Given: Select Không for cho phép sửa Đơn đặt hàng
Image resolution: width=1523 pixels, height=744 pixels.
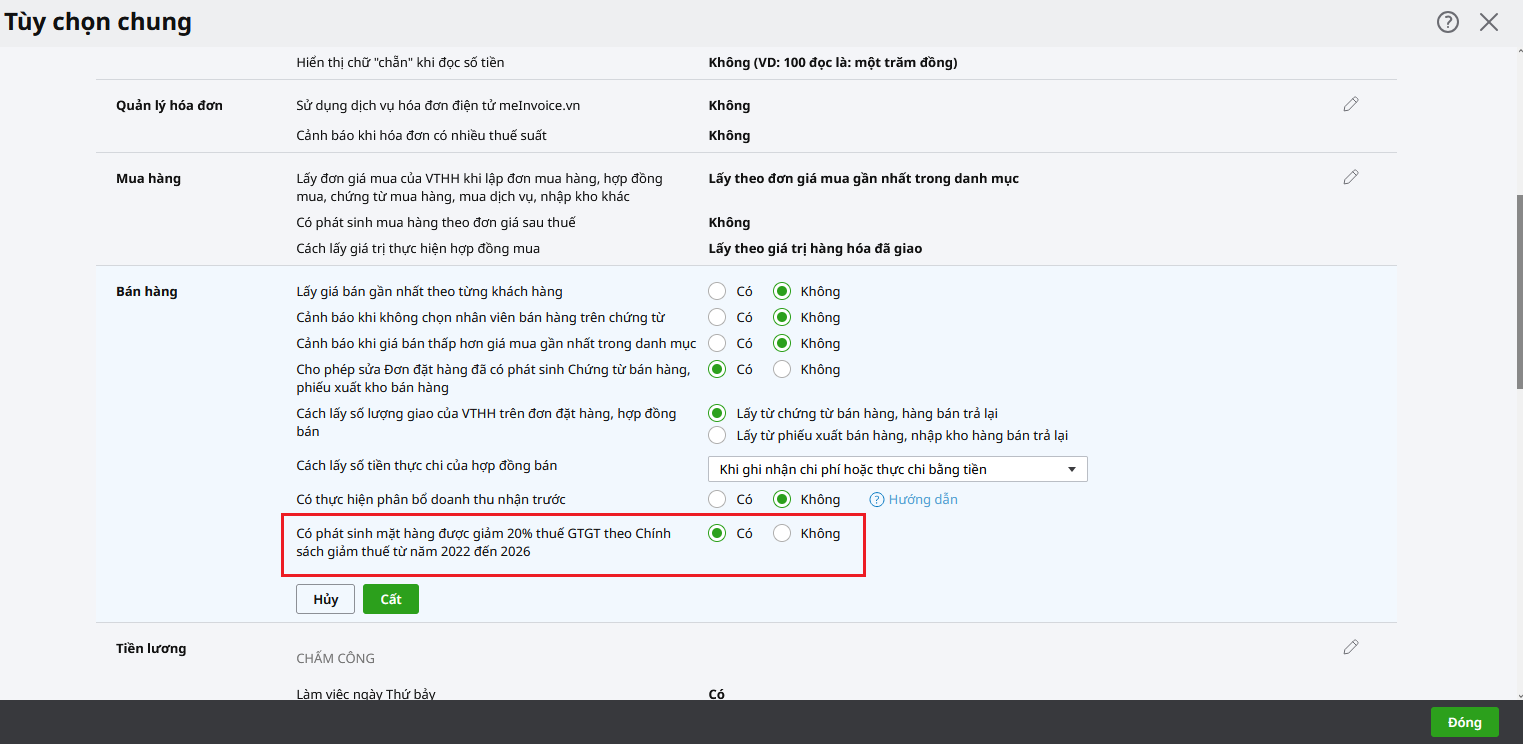Looking at the screenshot, I should click(783, 370).
